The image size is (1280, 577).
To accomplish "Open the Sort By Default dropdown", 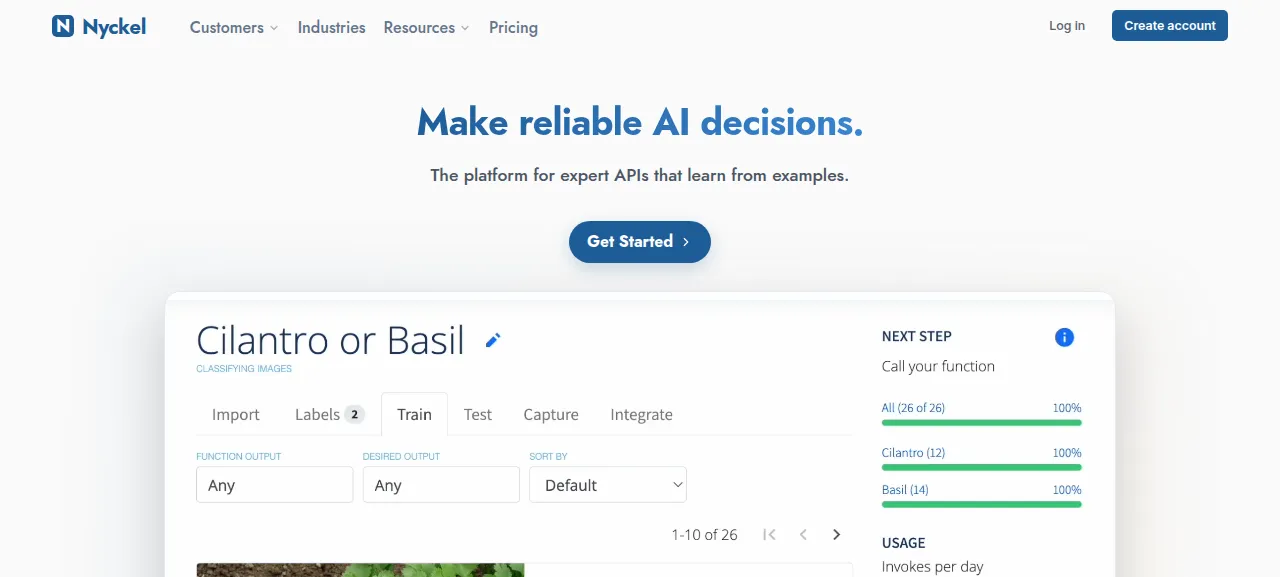I will pyautogui.click(x=608, y=485).
